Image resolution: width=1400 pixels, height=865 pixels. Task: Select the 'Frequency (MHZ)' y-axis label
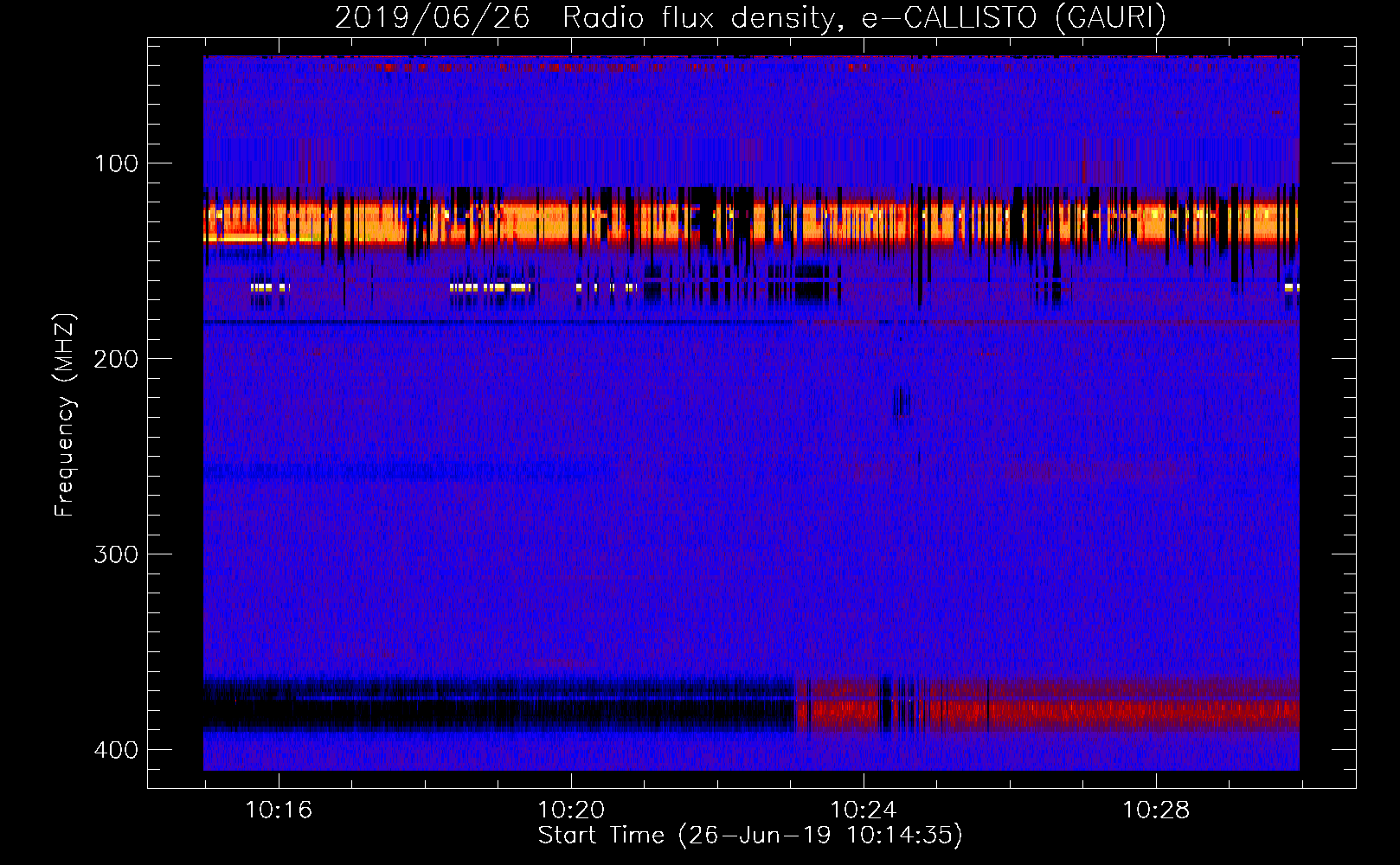tap(65, 414)
